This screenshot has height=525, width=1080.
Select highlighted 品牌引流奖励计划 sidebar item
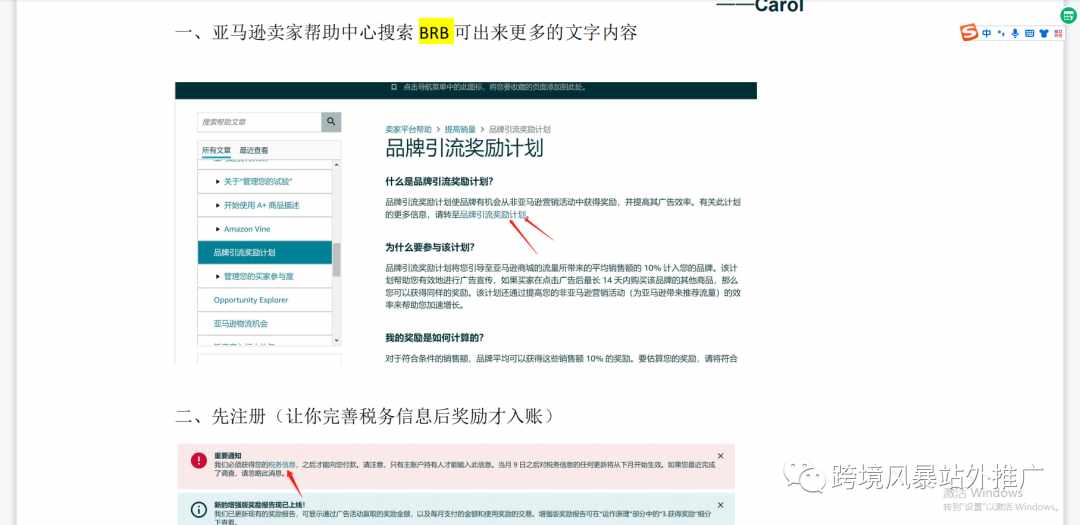[x=264, y=252]
